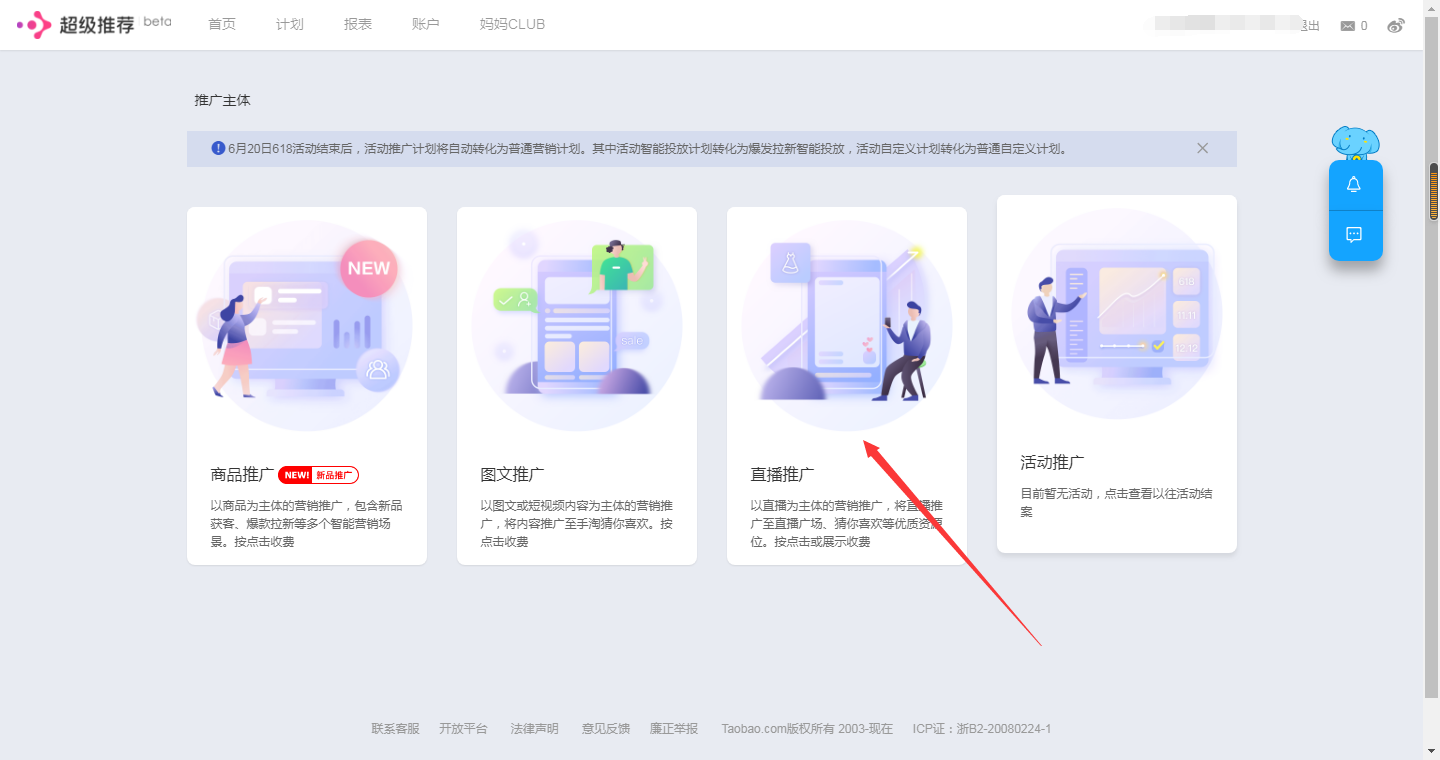Click the ICP证 浙B2-20080224-1 text
The width and height of the screenshot is (1440, 760).
coord(982,729)
